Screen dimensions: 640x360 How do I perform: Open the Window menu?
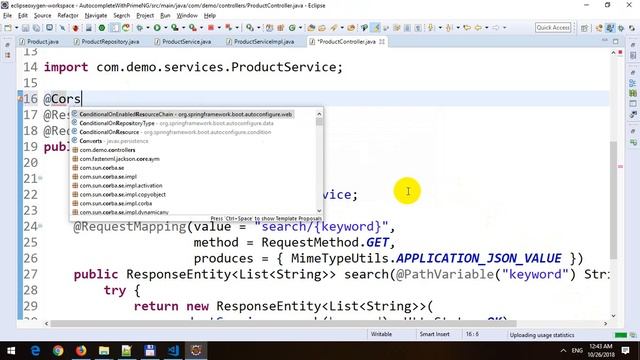point(187,16)
